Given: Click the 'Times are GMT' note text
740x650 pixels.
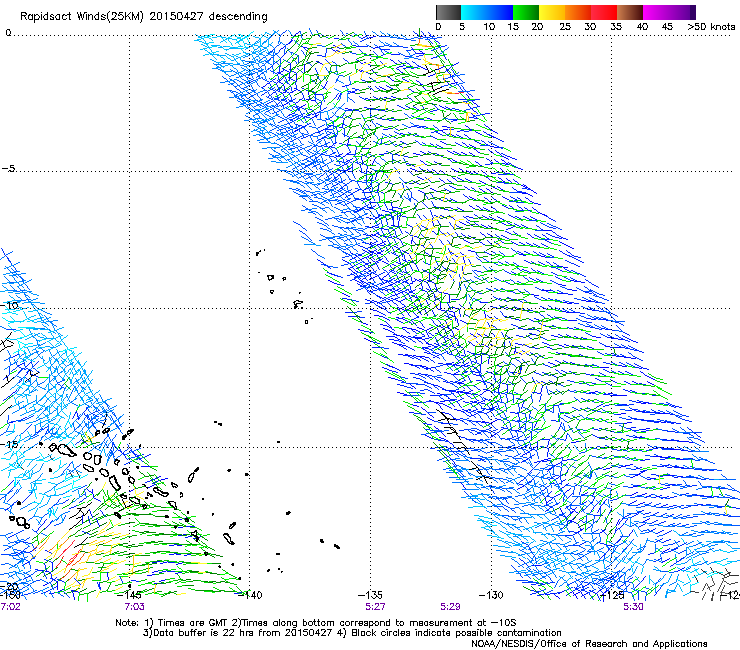Looking at the screenshot, I should (x=193, y=623).
